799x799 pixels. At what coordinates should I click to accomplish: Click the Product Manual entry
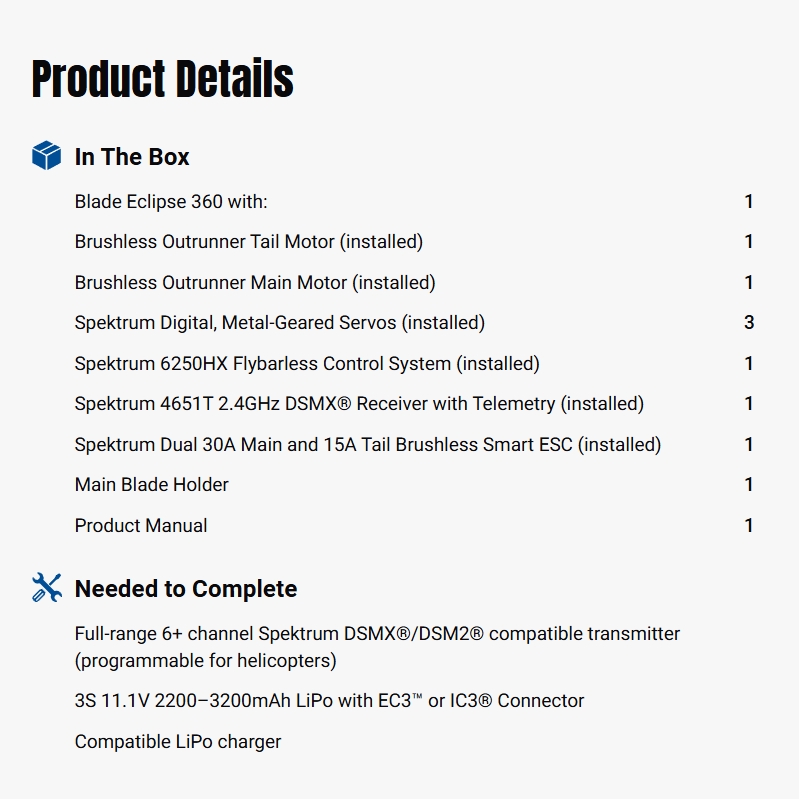(141, 526)
